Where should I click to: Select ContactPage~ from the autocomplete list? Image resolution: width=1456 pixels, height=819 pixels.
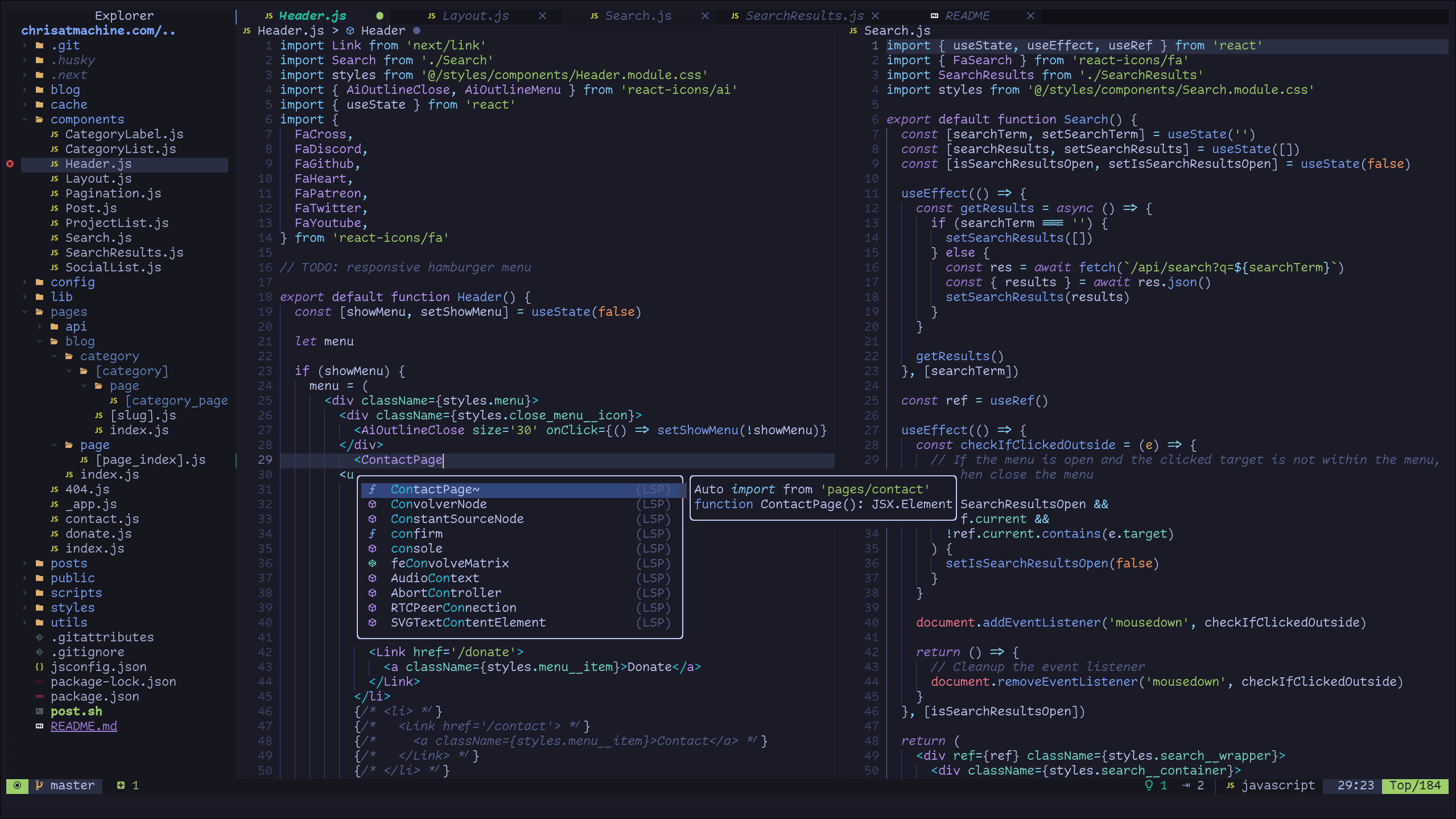(435, 489)
